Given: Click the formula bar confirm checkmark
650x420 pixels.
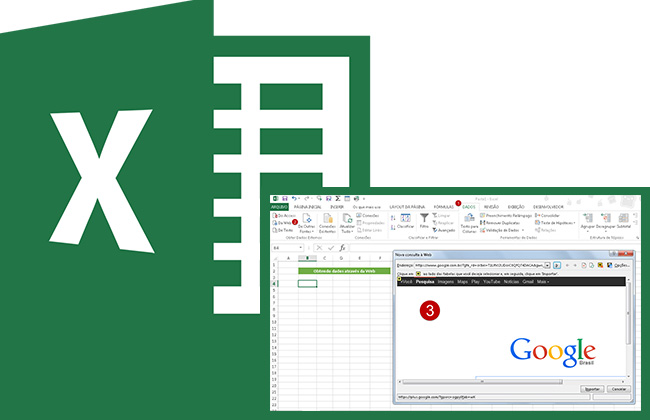Looking at the screenshot, I should click(331, 248).
